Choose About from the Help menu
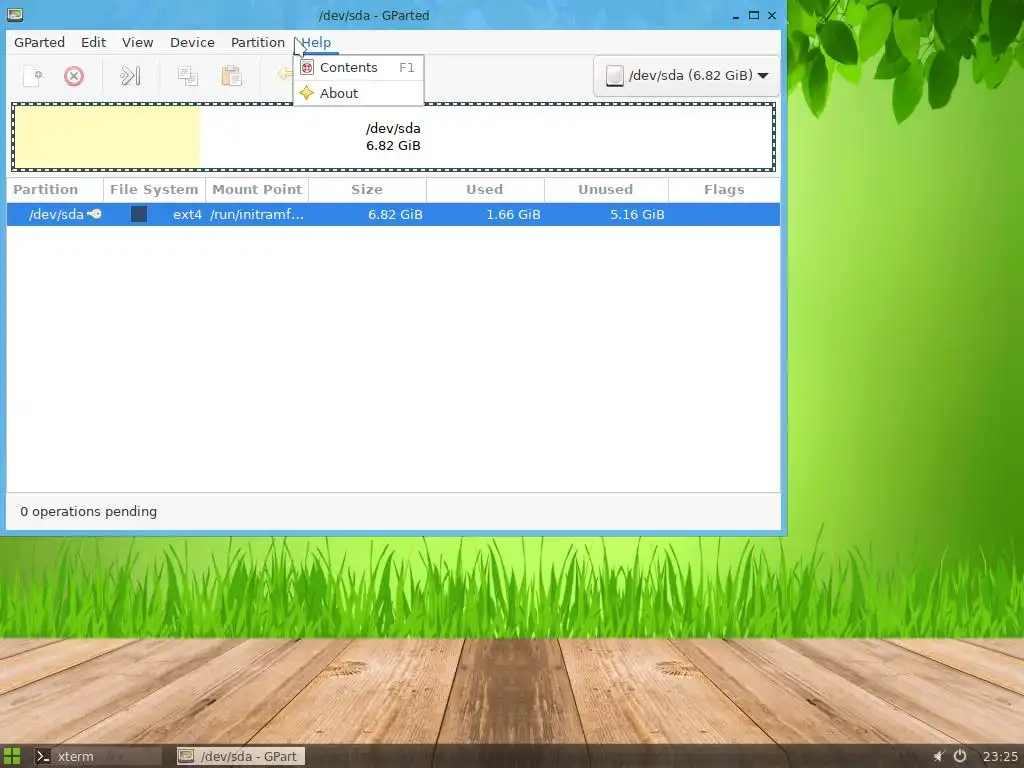1024x768 pixels. (359, 93)
